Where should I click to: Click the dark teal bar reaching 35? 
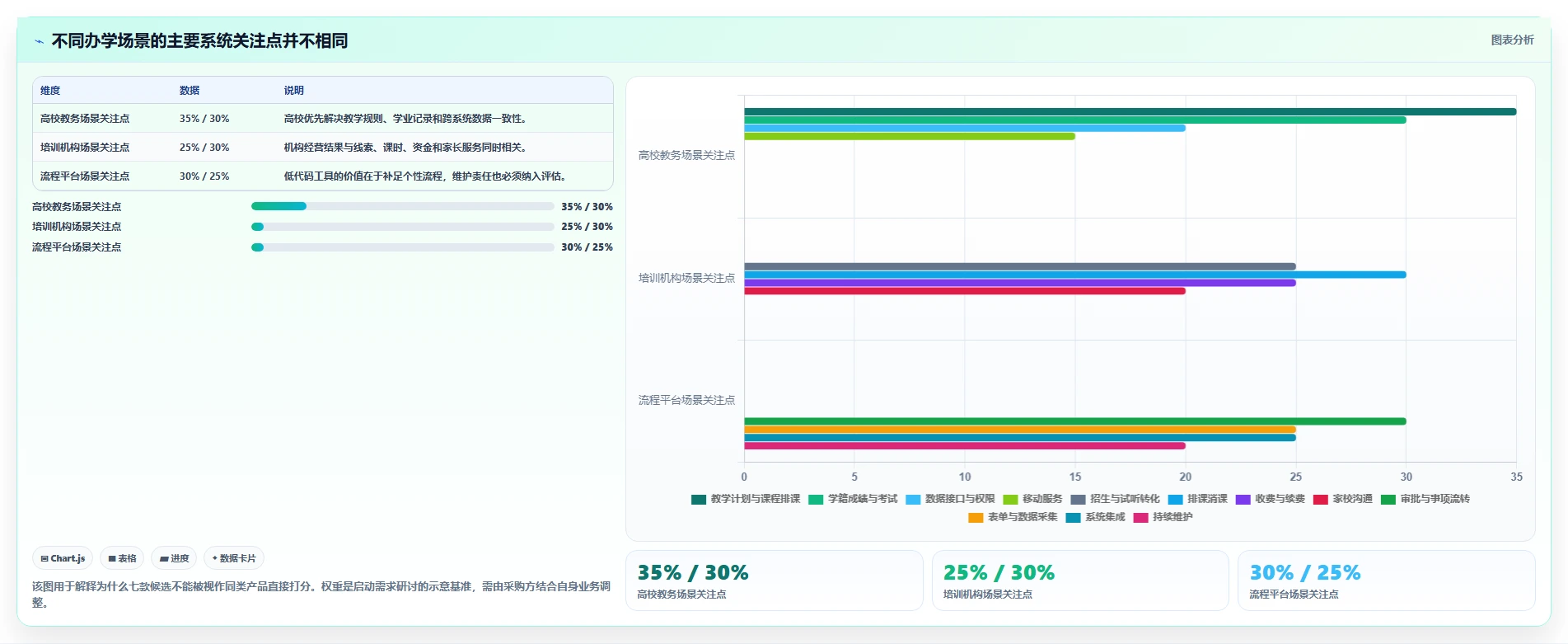pos(1130,111)
